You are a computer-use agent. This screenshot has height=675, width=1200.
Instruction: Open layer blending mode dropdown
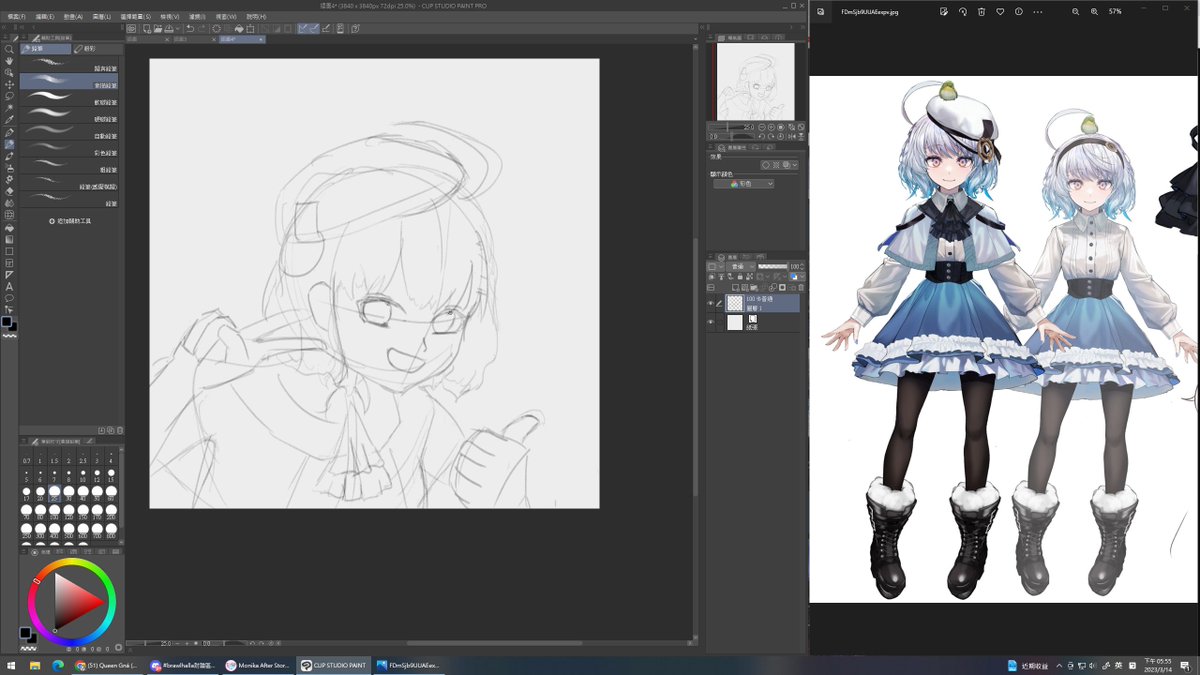coord(742,267)
